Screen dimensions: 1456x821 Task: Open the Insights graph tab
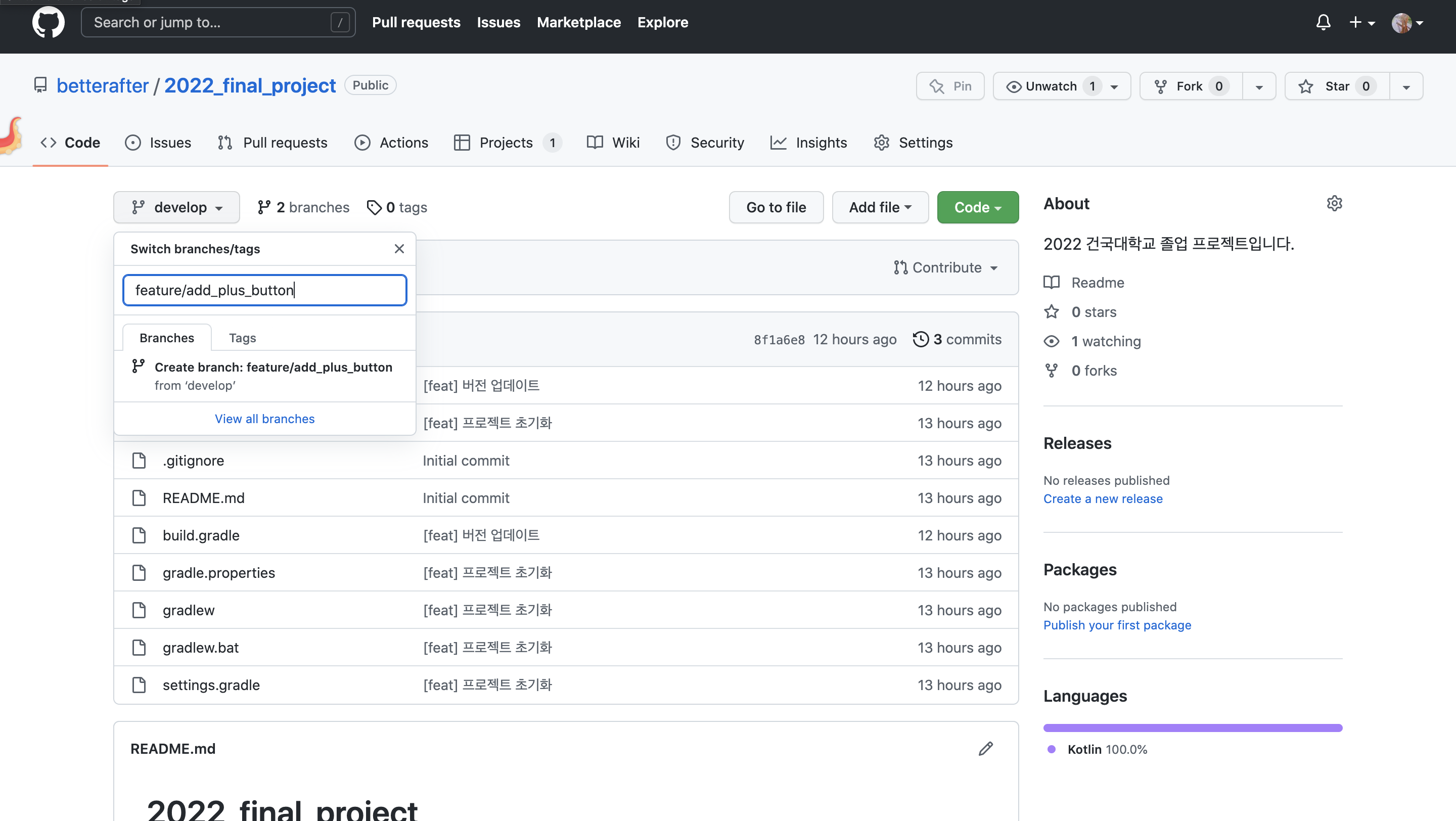[x=779, y=143]
